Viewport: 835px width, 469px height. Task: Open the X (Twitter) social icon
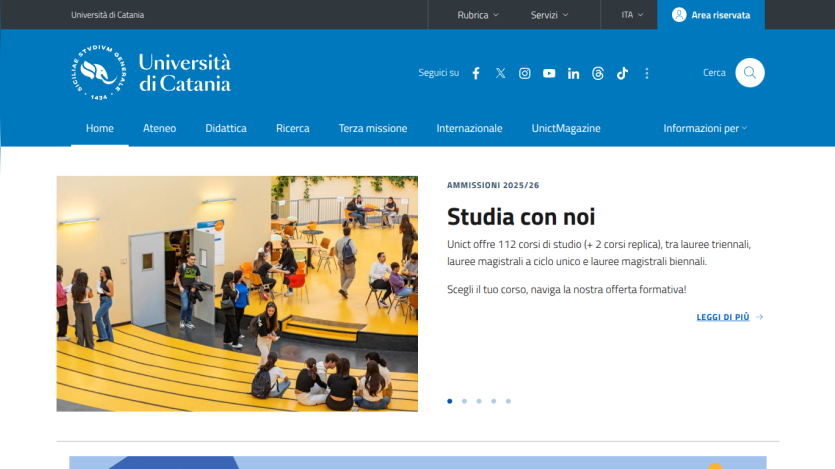tap(500, 73)
